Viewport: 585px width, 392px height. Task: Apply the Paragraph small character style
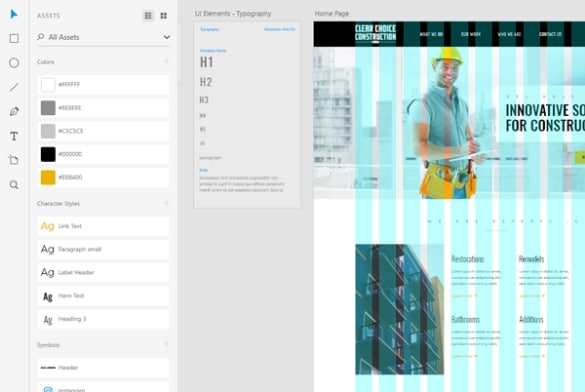[103, 249]
